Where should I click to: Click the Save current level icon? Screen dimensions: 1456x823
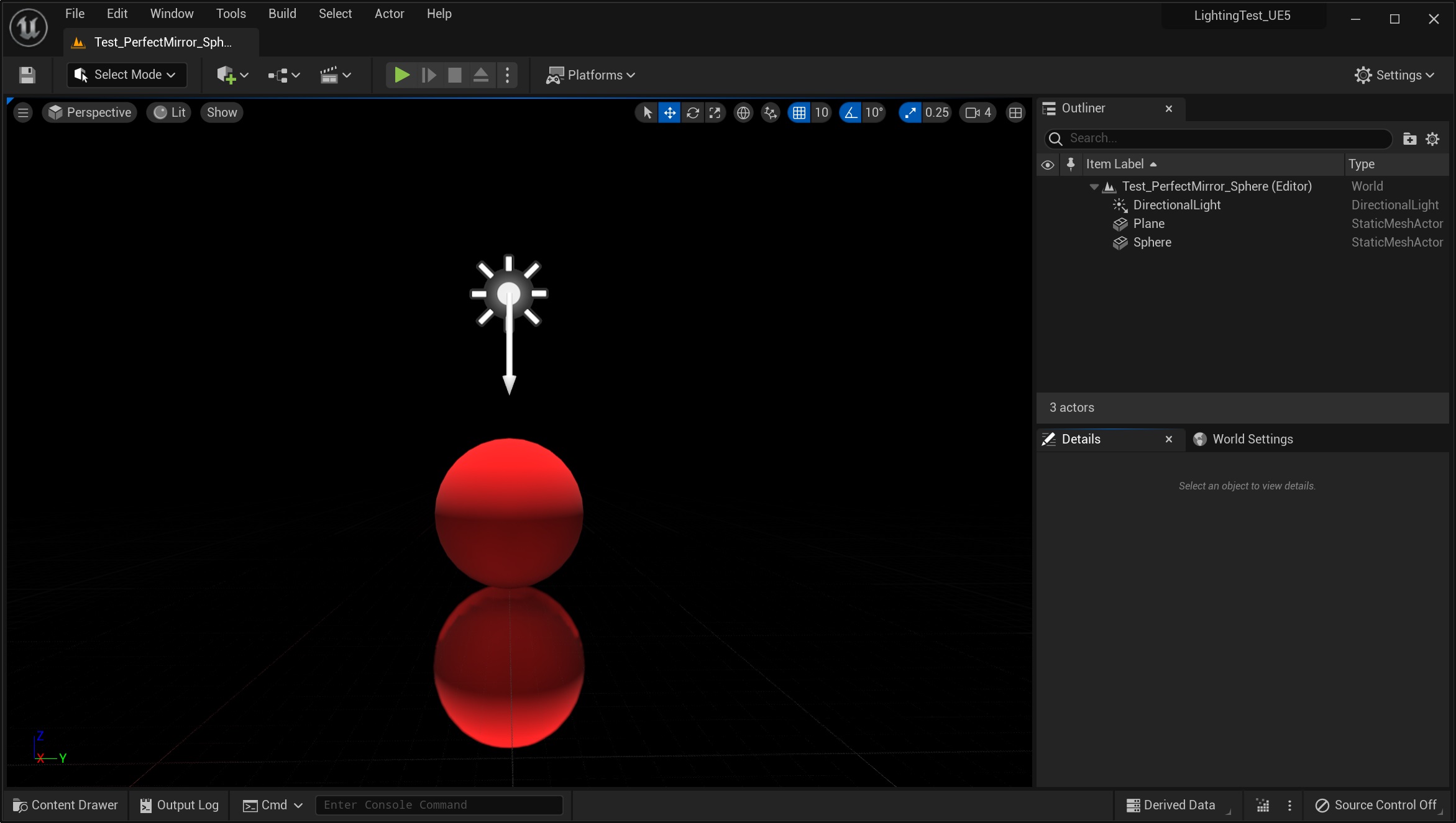point(27,75)
